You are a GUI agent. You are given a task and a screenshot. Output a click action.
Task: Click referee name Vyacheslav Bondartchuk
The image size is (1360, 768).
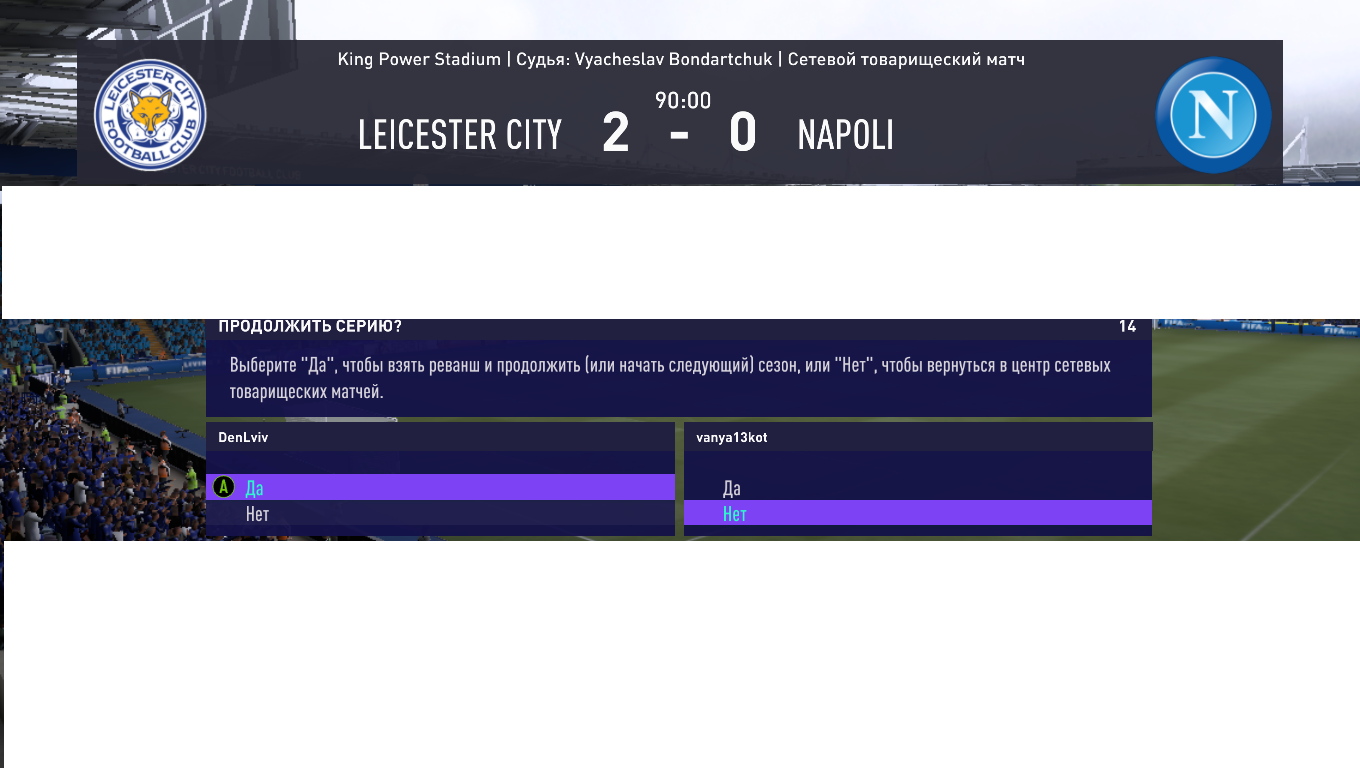click(673, 59)
